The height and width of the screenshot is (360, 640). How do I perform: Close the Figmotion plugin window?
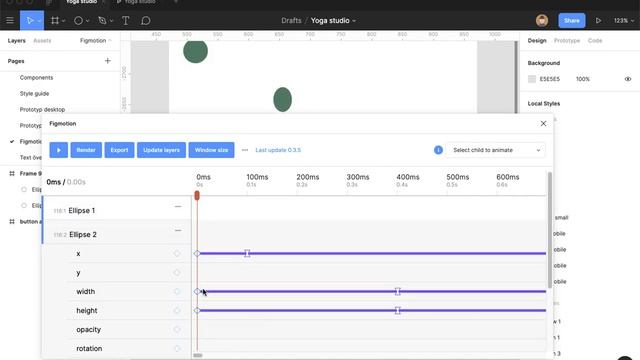tap(543, 123)
